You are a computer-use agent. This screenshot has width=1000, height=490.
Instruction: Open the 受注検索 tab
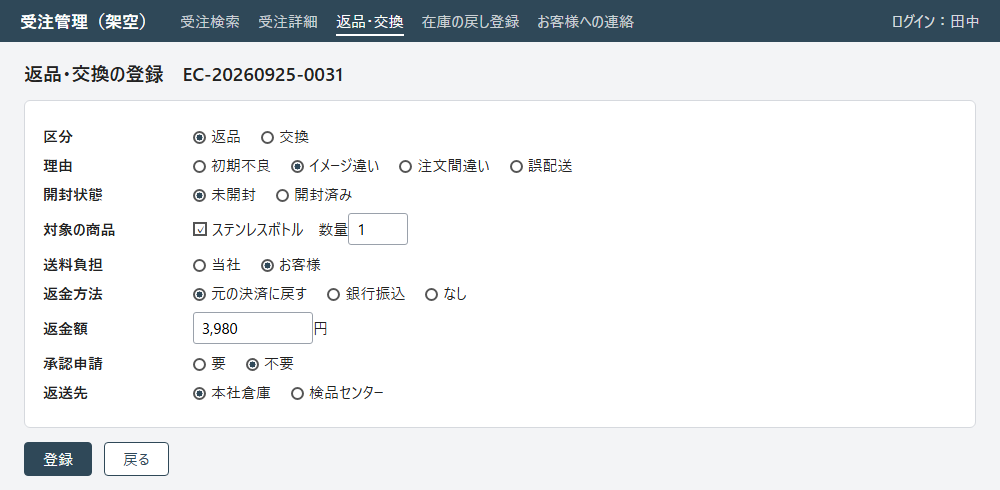210,22
